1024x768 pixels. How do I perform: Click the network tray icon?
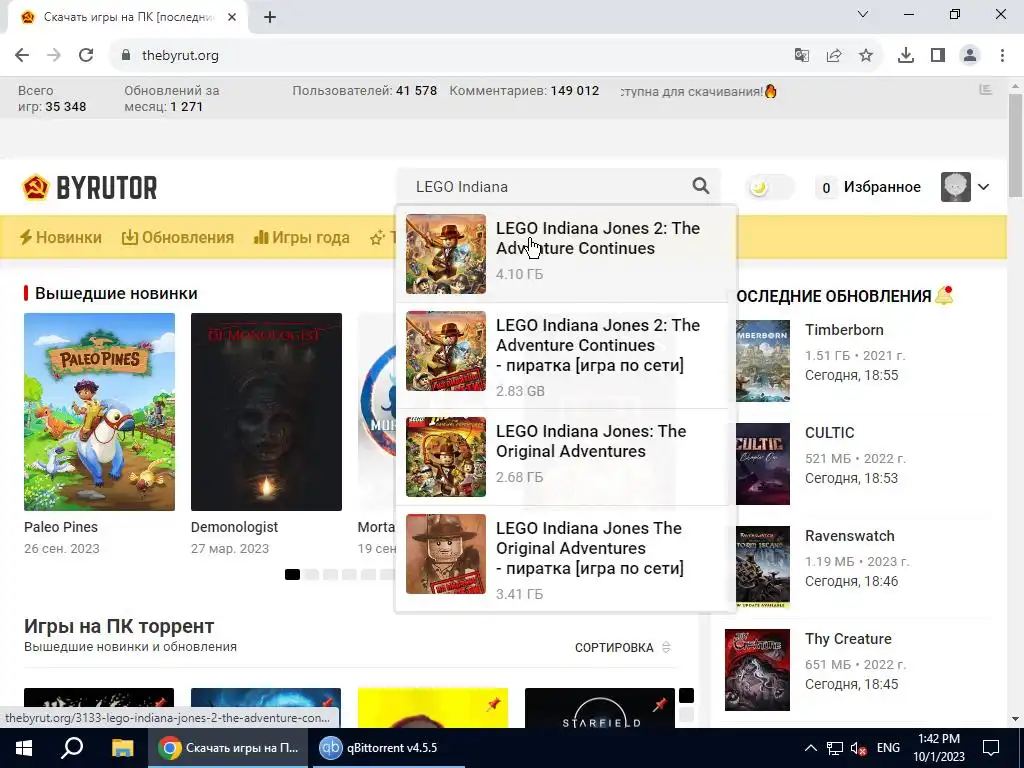(x=835, y=748)
